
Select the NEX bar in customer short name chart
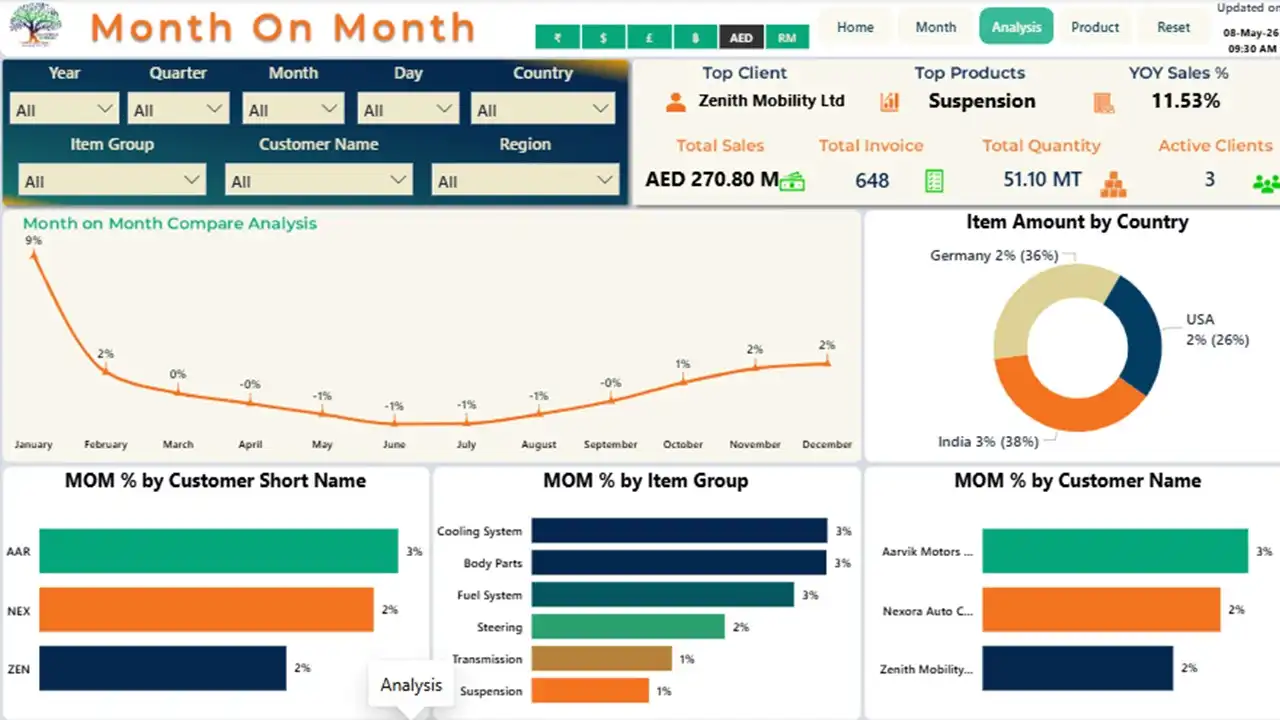point(206,609)
